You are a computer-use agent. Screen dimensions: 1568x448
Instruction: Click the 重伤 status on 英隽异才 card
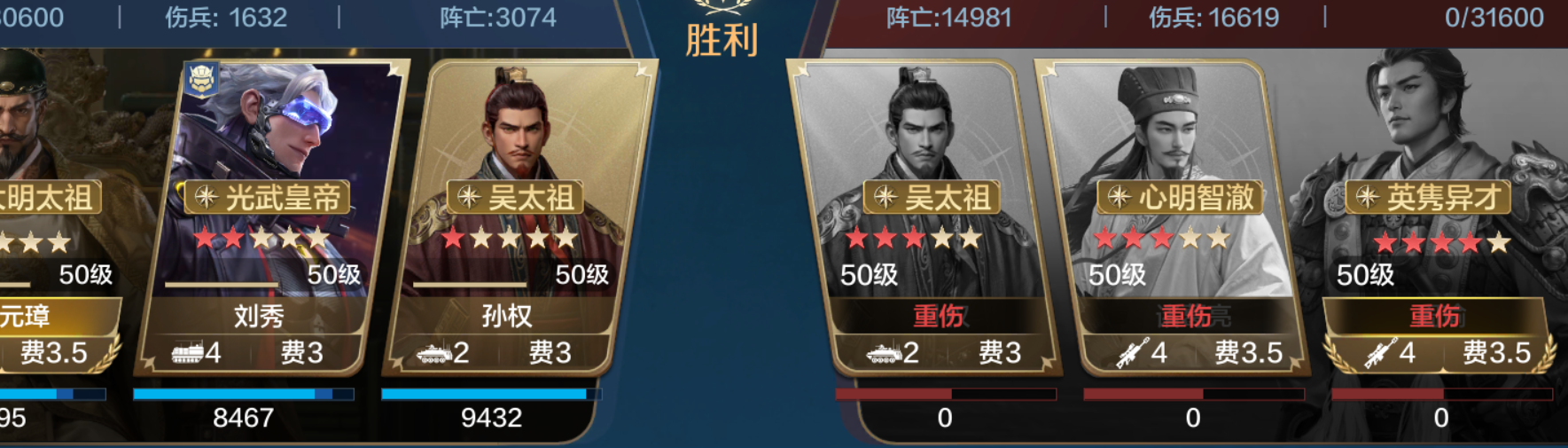[1435, 316]
